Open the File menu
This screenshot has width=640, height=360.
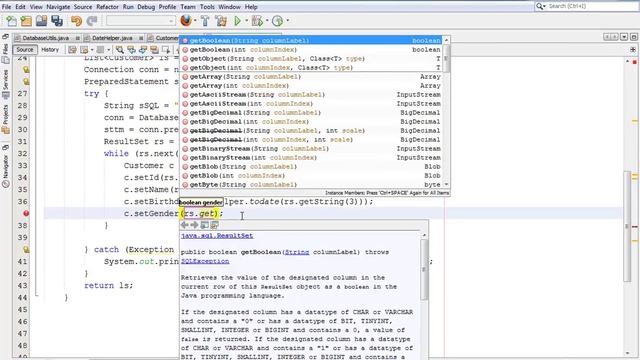7,7
